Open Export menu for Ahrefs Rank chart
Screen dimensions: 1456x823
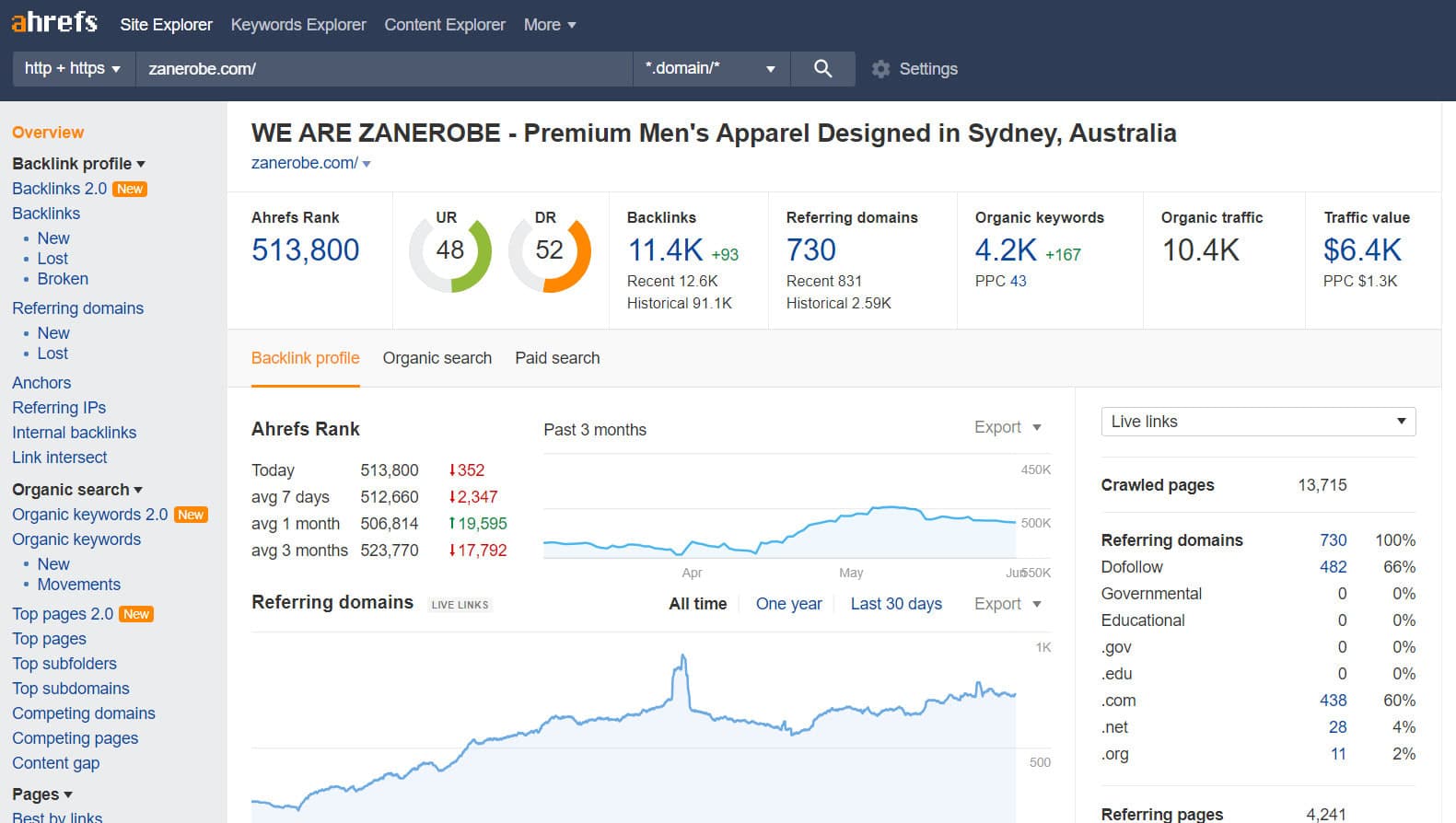(x=1008, y=427)
